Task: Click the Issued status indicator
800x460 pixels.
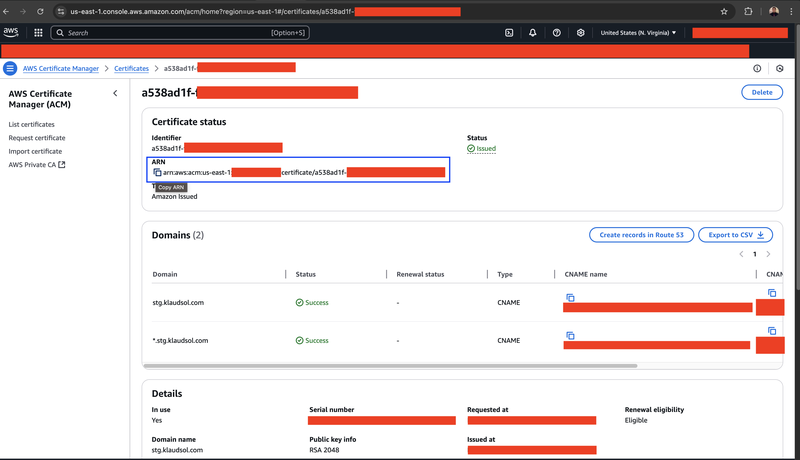Action: pos(482,149)
